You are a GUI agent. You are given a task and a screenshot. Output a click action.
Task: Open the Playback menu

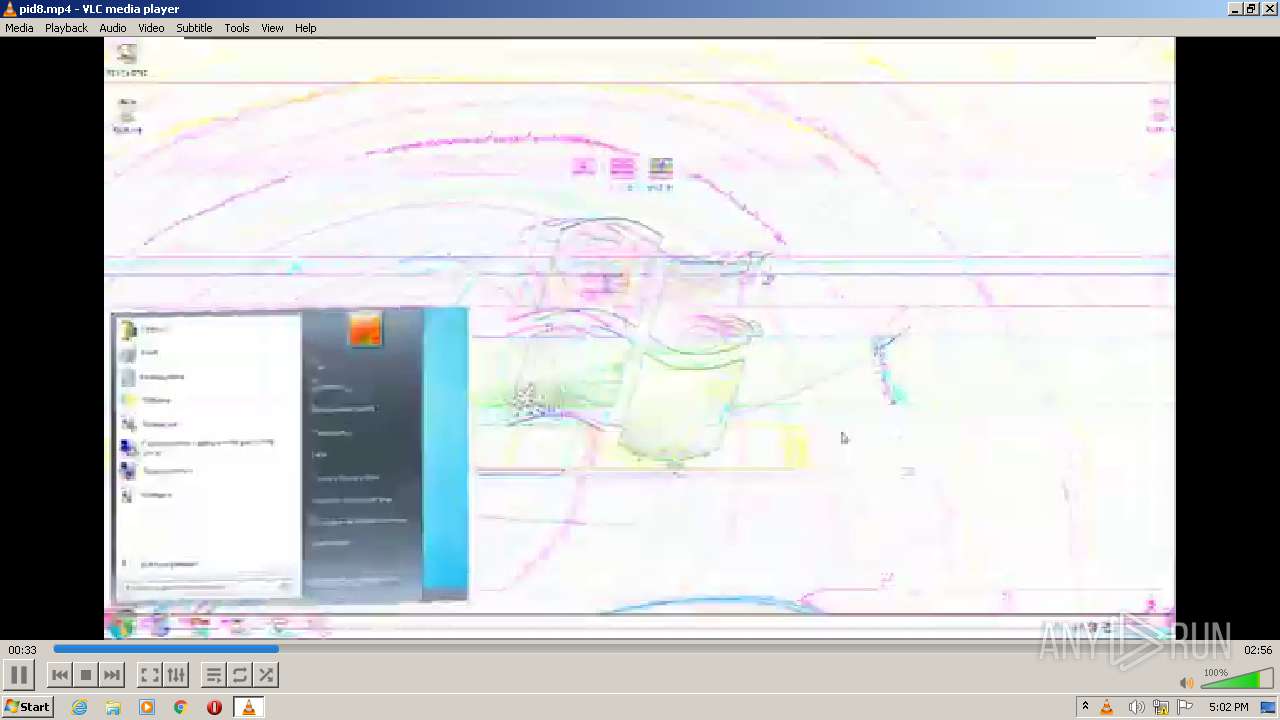(x=66, y=28)
